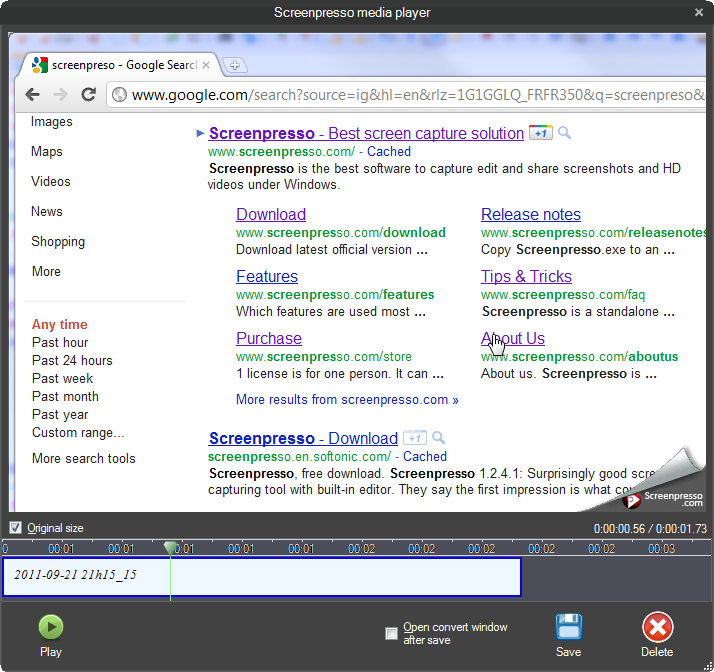Select the screenpreso Google Search tab
Image resolution: width=714 pixels, height=672 pixels.
(x=115, y=65)
